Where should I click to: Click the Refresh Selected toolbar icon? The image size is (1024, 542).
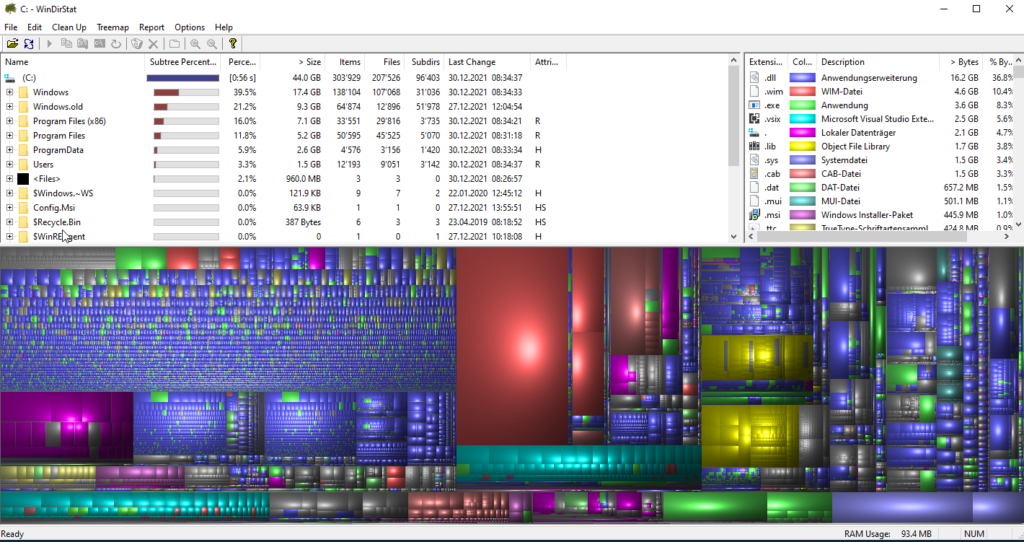[116, 44]
